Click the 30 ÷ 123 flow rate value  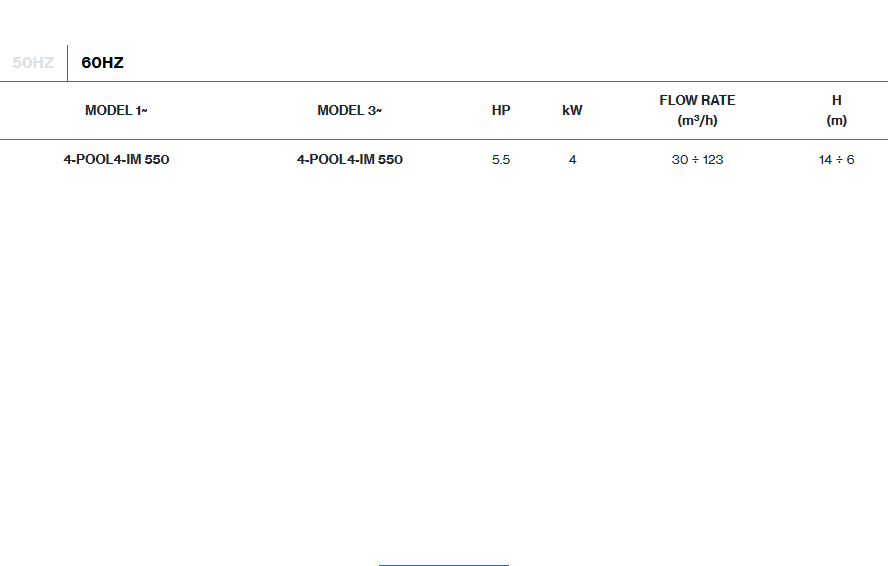coord(697,160)
